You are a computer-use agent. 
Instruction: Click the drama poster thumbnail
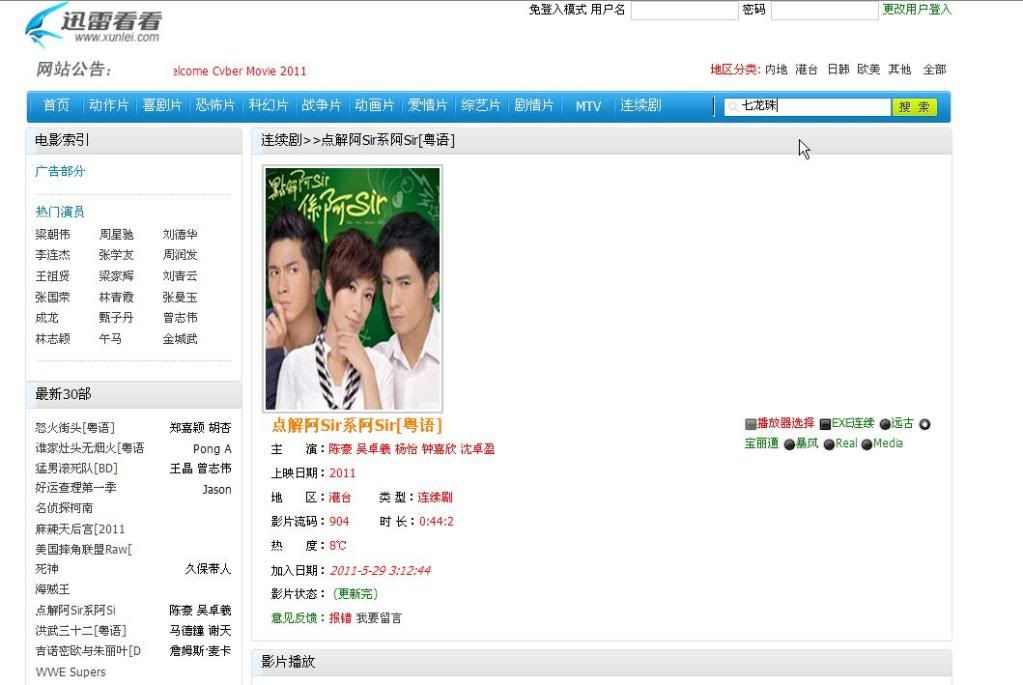[353, 289]
